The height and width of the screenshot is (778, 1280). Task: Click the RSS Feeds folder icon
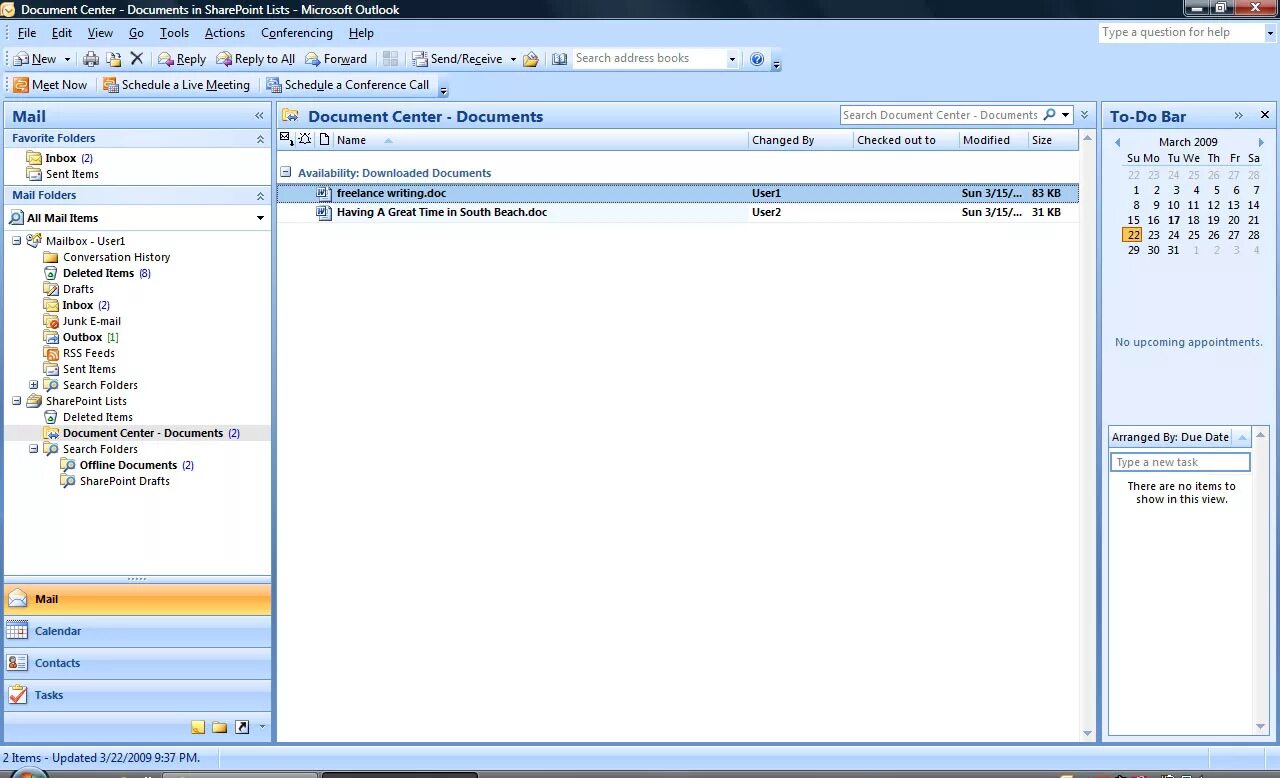pyautogui.click(x=51, y=353)
